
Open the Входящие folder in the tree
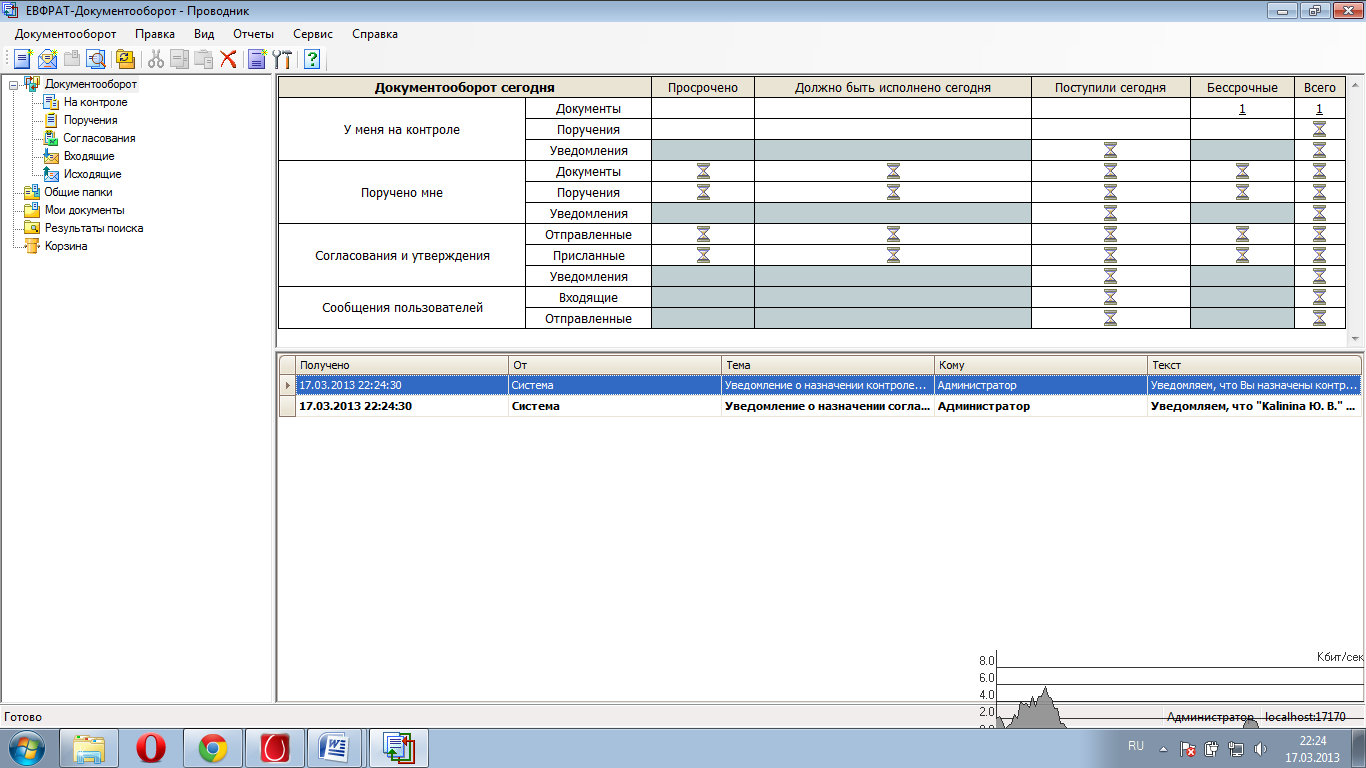[x=89, y=156]
